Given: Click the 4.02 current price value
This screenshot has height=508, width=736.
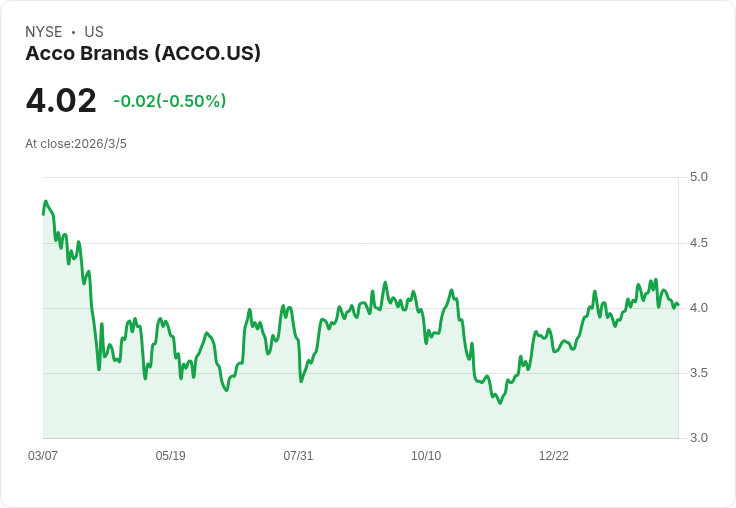Looking at the screenshot, I should tap(61, 100).
